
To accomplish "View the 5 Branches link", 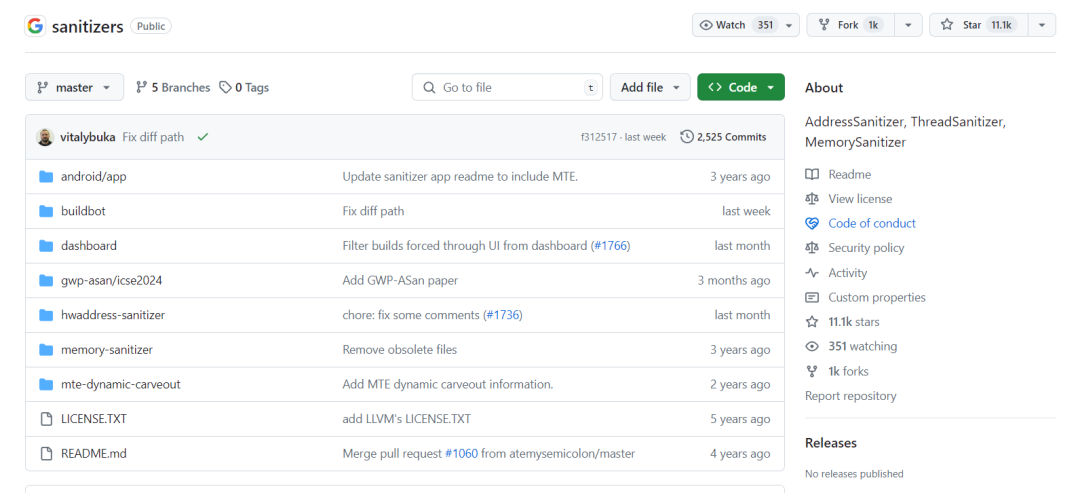I will pos(173,87).
